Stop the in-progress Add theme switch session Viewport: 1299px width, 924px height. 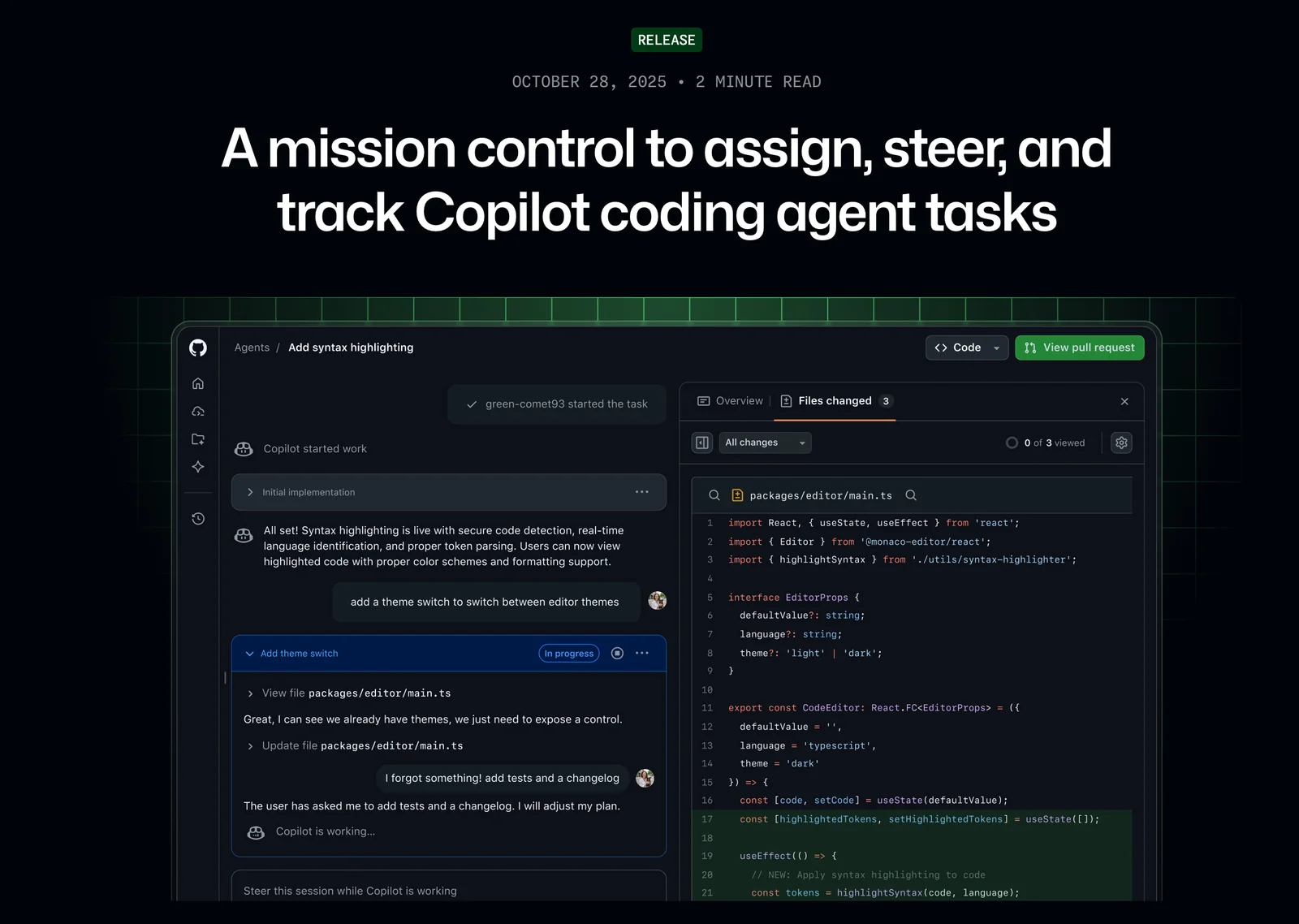(617, 654)
